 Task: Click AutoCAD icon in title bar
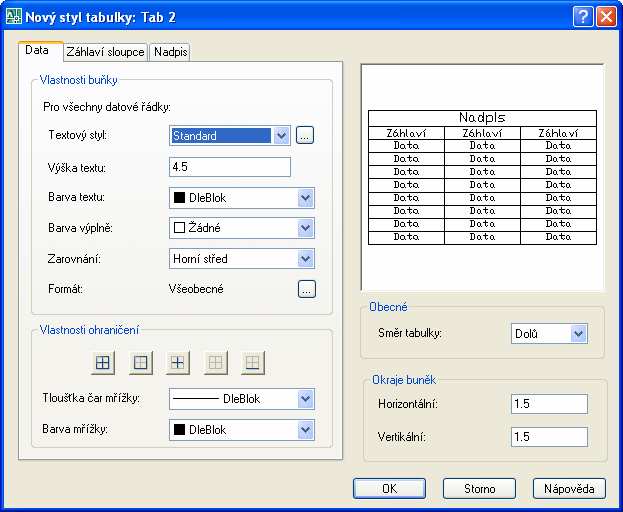[13, 17]
